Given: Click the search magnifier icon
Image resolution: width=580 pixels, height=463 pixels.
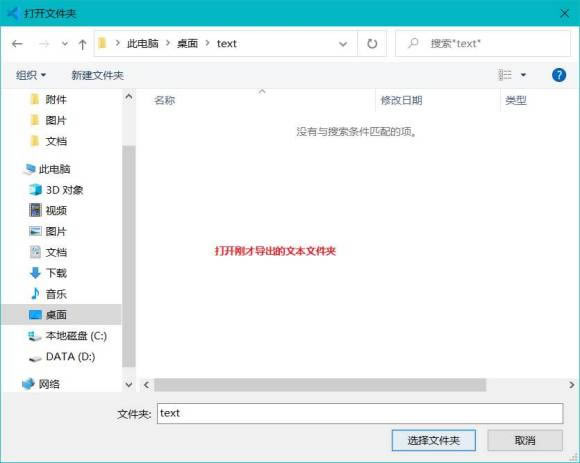Looking at the screenshot, I should click(x=413, y=43).
